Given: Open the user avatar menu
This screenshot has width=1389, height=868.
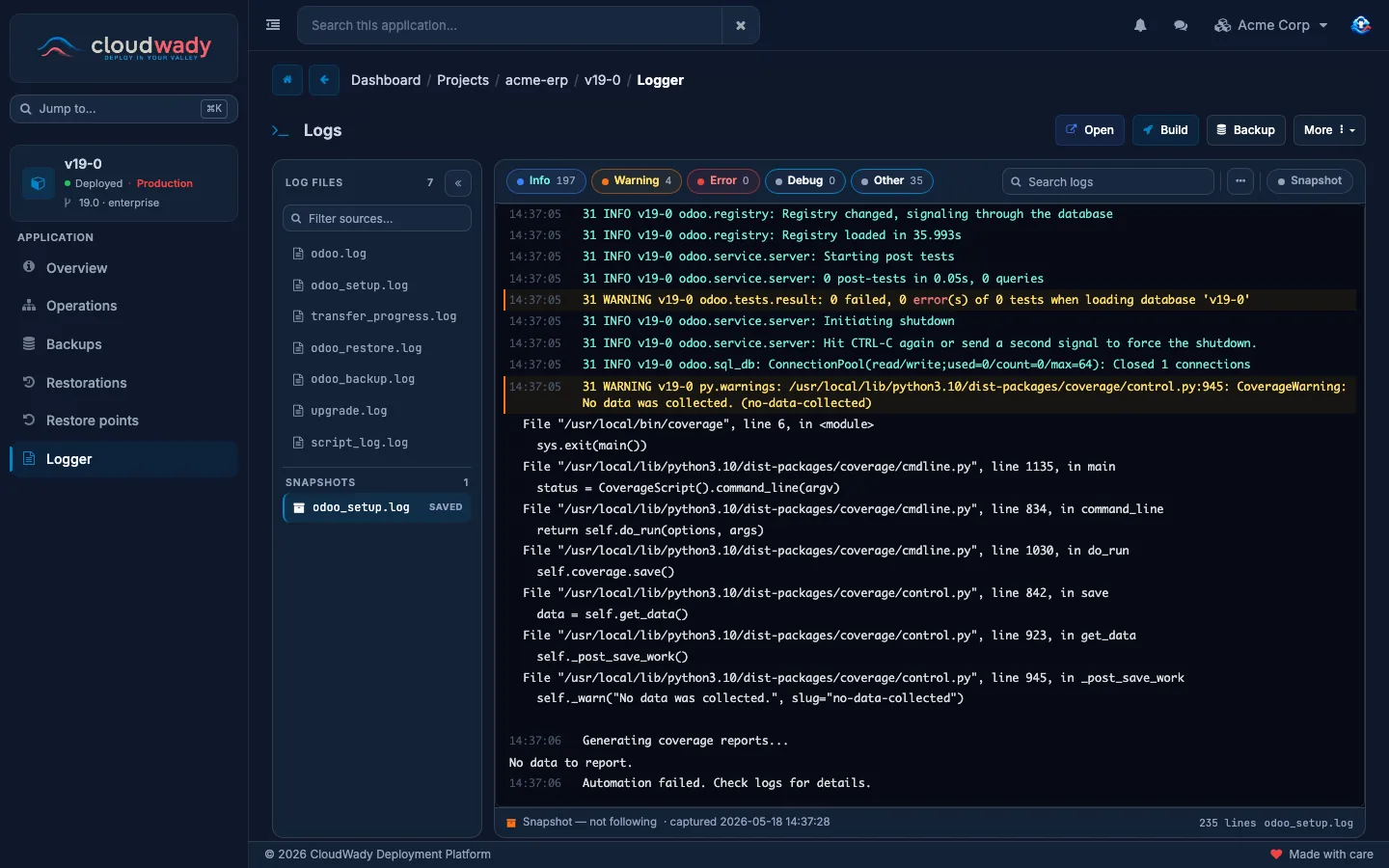Looking at the screenshot, I should (1360, 25).
